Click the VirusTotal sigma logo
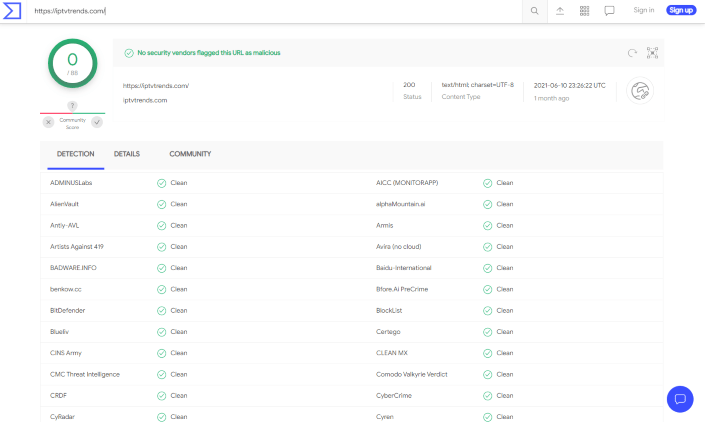The height and width of the screenshot is (422, 705). pyautogui.click(x=12, y=11)
